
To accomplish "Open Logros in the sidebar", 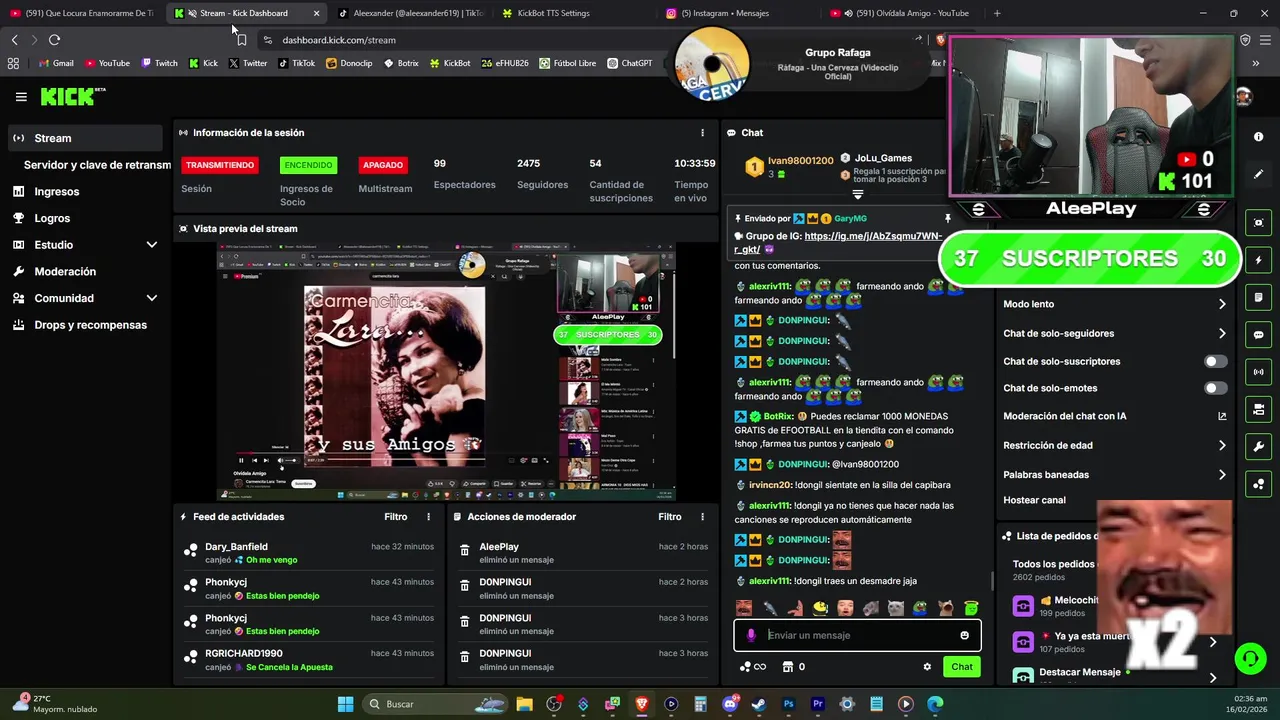I will click(84, 218).
